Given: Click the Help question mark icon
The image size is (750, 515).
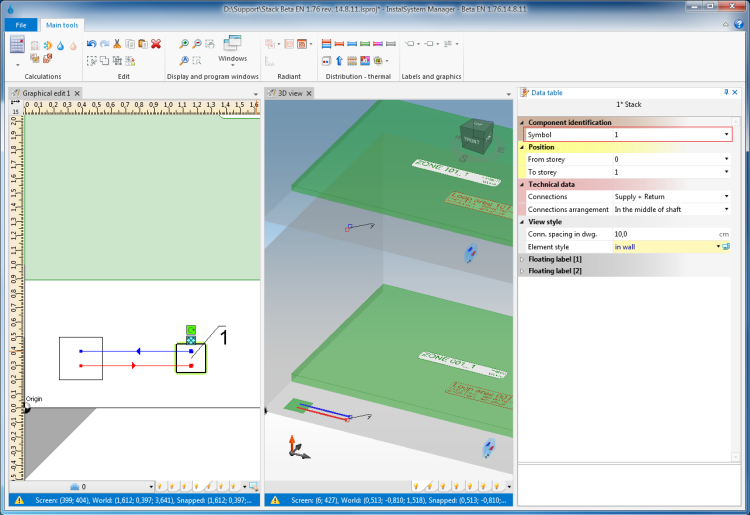Looking at the screenshot, I should 739,24.
